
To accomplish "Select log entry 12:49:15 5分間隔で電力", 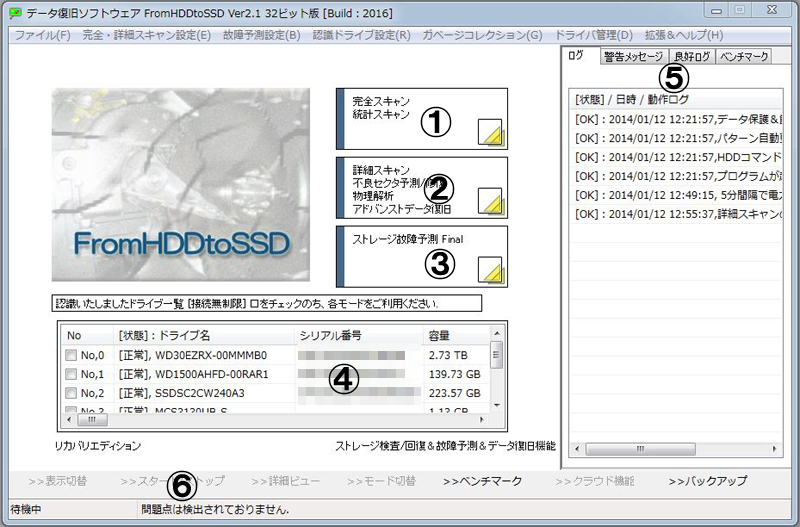I will 676,195.
